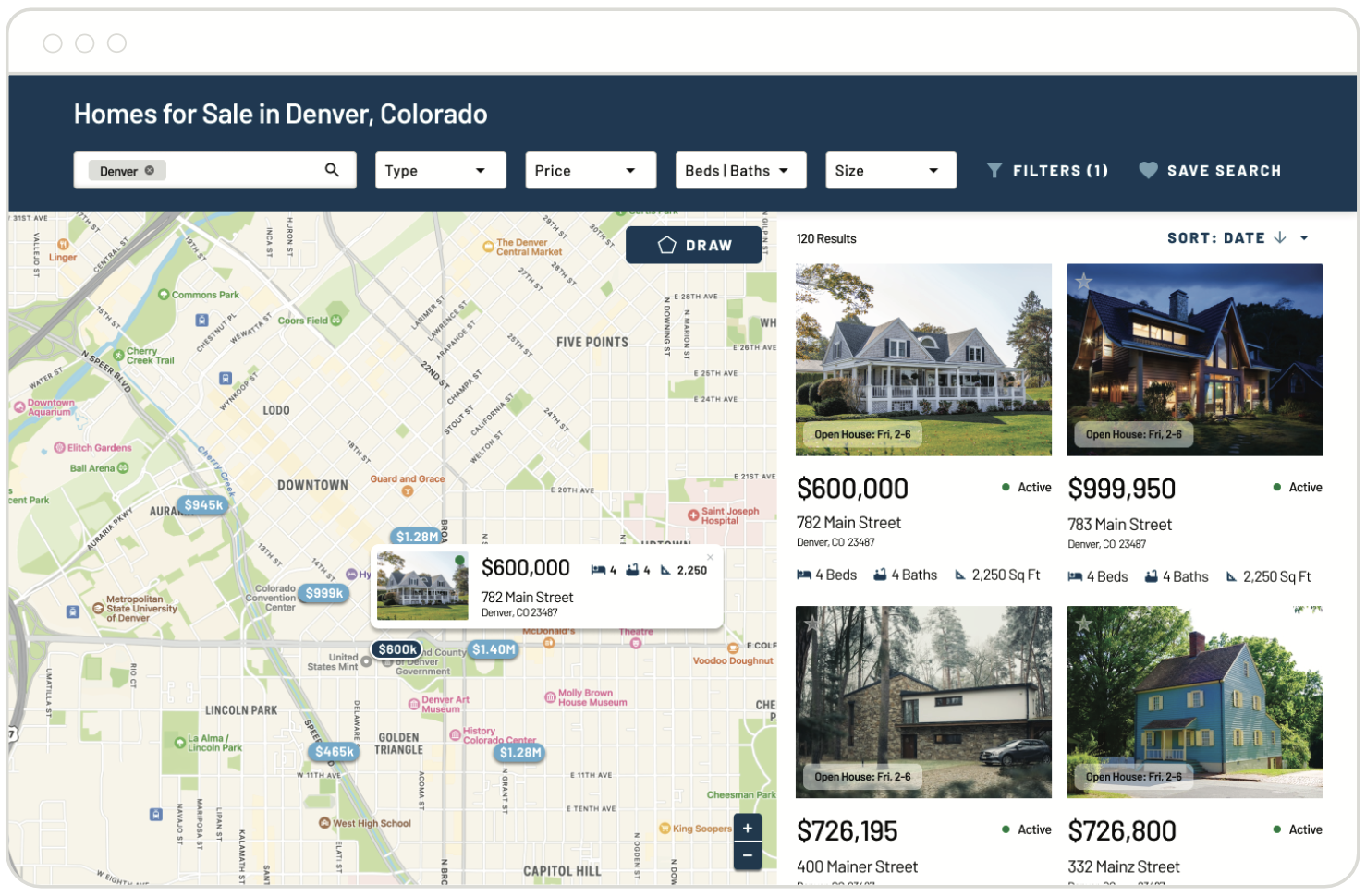Click the History Colorado Center pin

click(x=455, y=735)
